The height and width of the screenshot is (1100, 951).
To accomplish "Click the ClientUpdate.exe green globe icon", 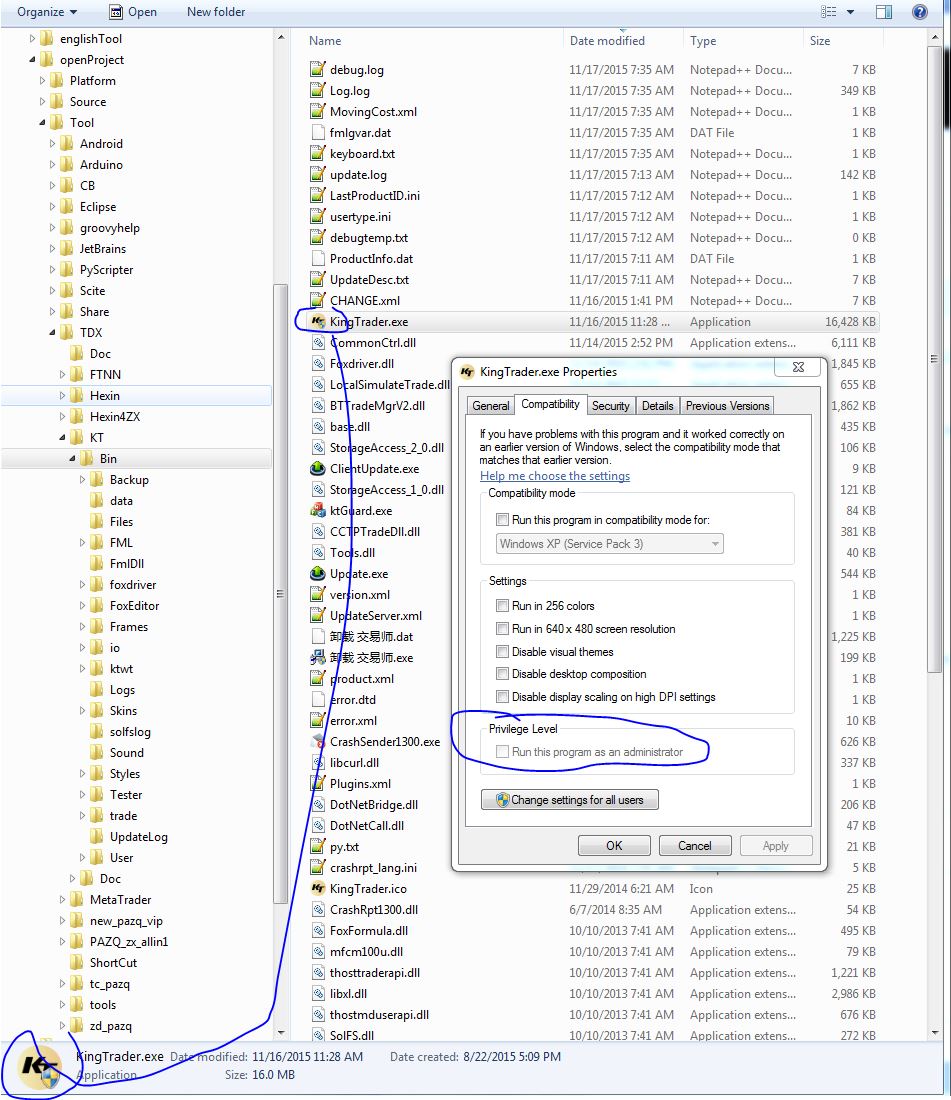I will tap(318, 469).
